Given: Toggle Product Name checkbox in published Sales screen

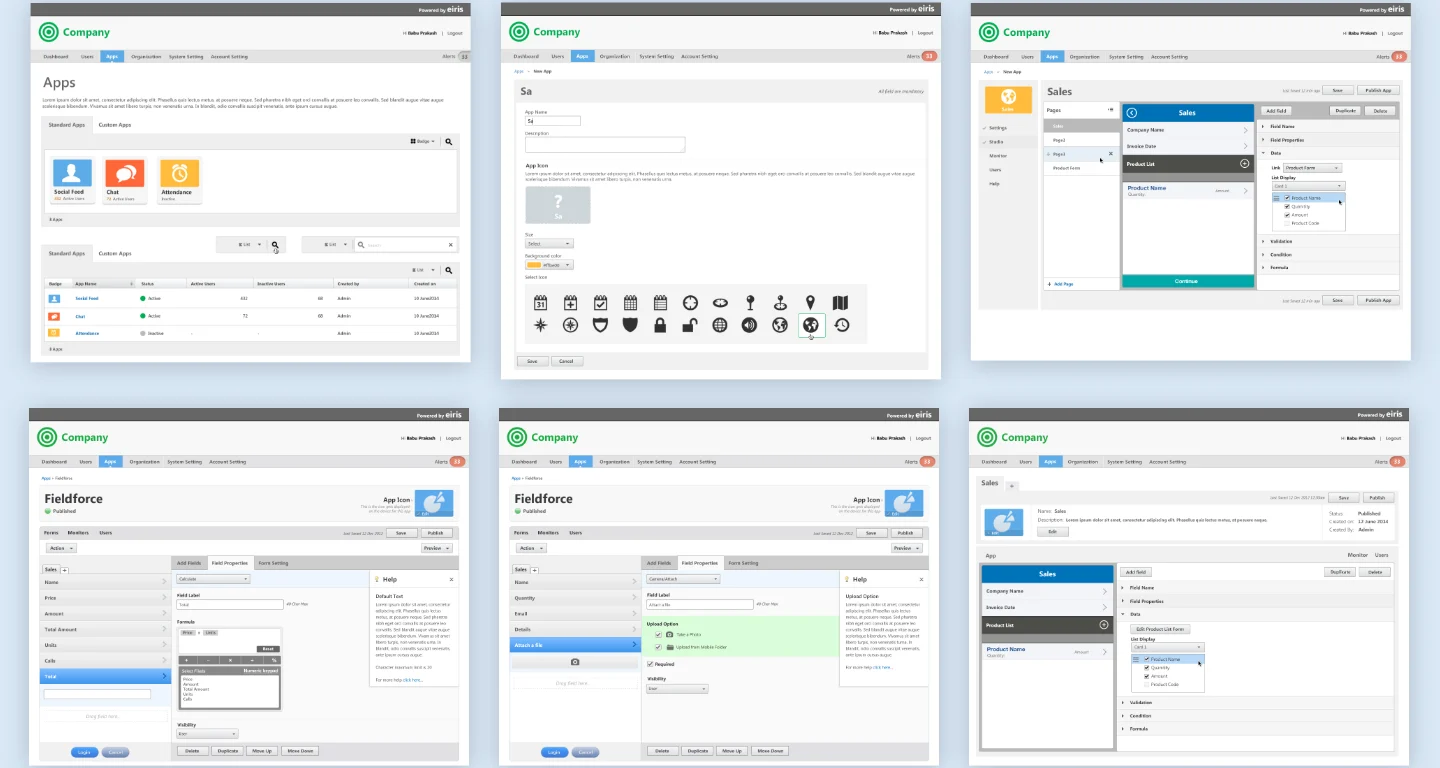Looking at the screenshot, I should coord(1146,660).
